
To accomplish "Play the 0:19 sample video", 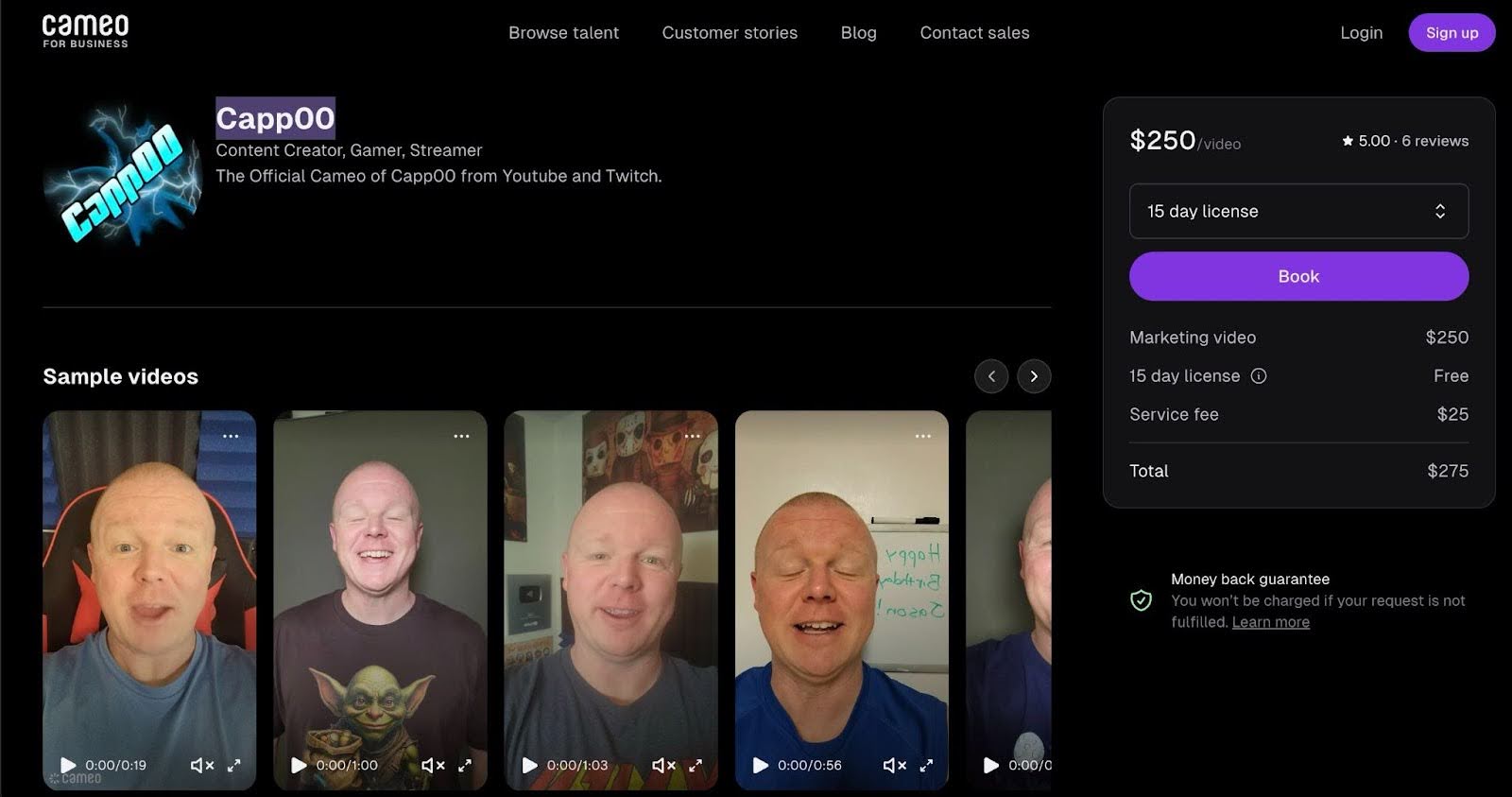I will click(x=67, y=765).
